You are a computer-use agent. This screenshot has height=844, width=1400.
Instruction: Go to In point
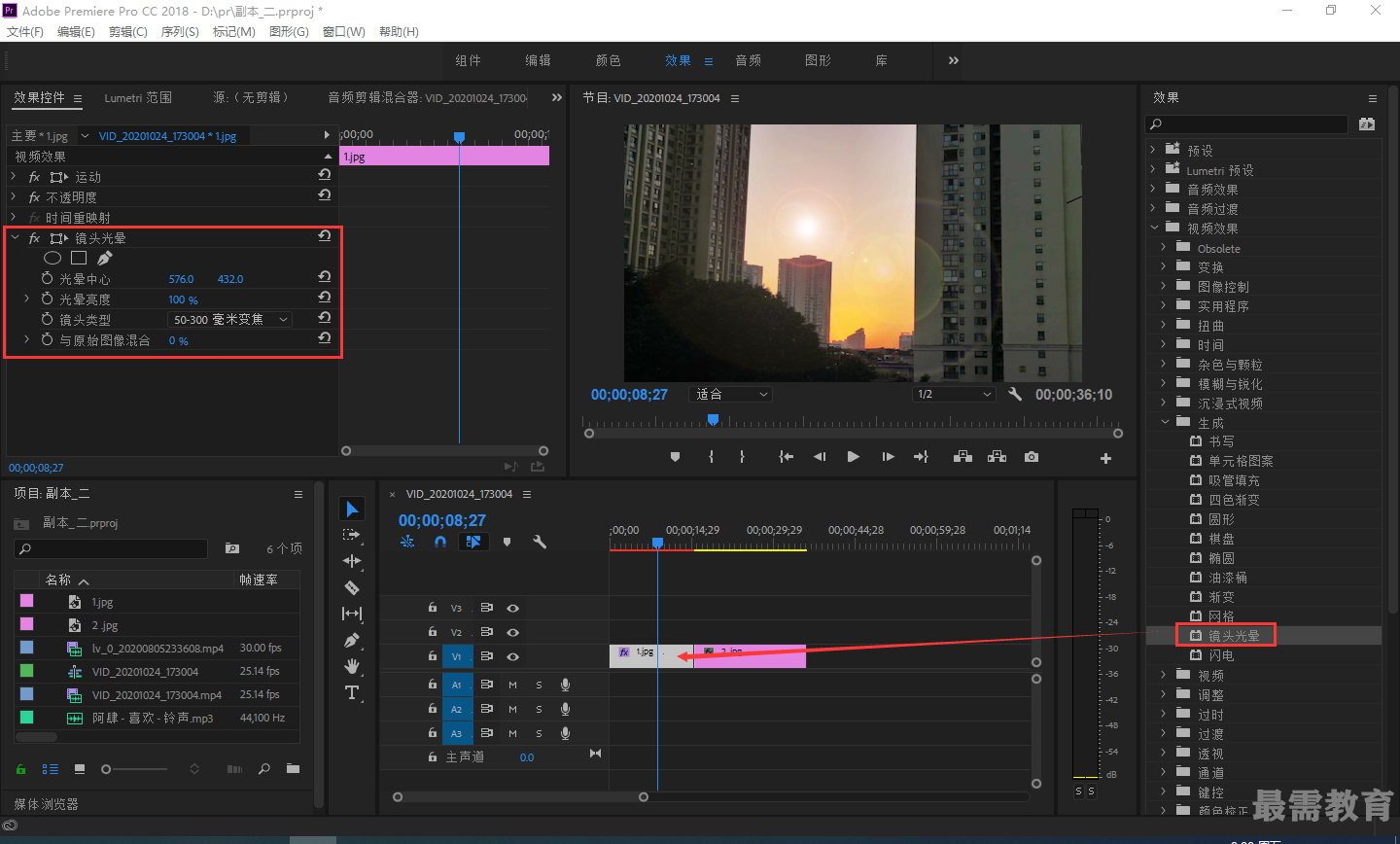[786, 457]
